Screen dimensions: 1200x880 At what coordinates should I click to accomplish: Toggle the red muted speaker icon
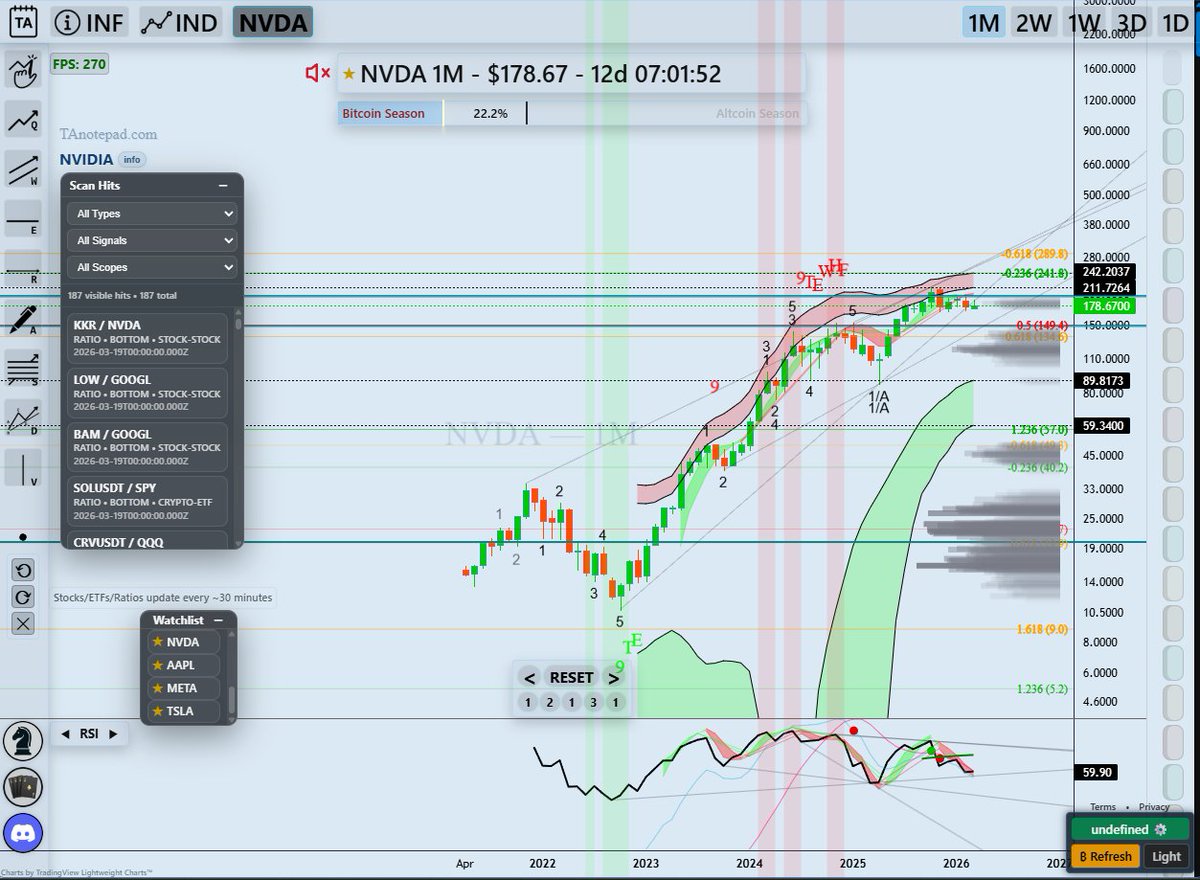(x=318, y=73)
